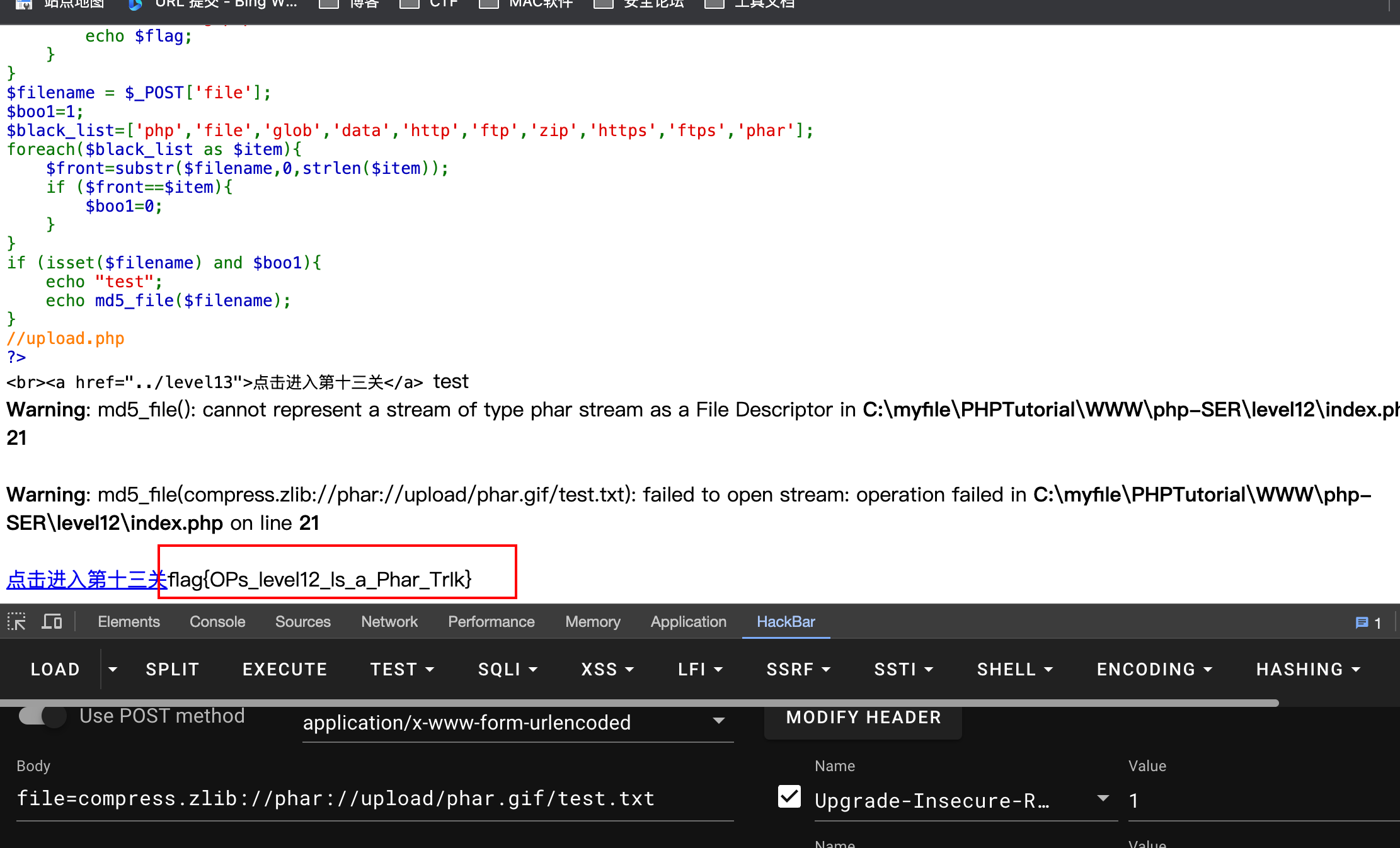Viewport: 1400px width, 848px height.
Task: Switch to the Console tab
Action: tap(217, 622)
